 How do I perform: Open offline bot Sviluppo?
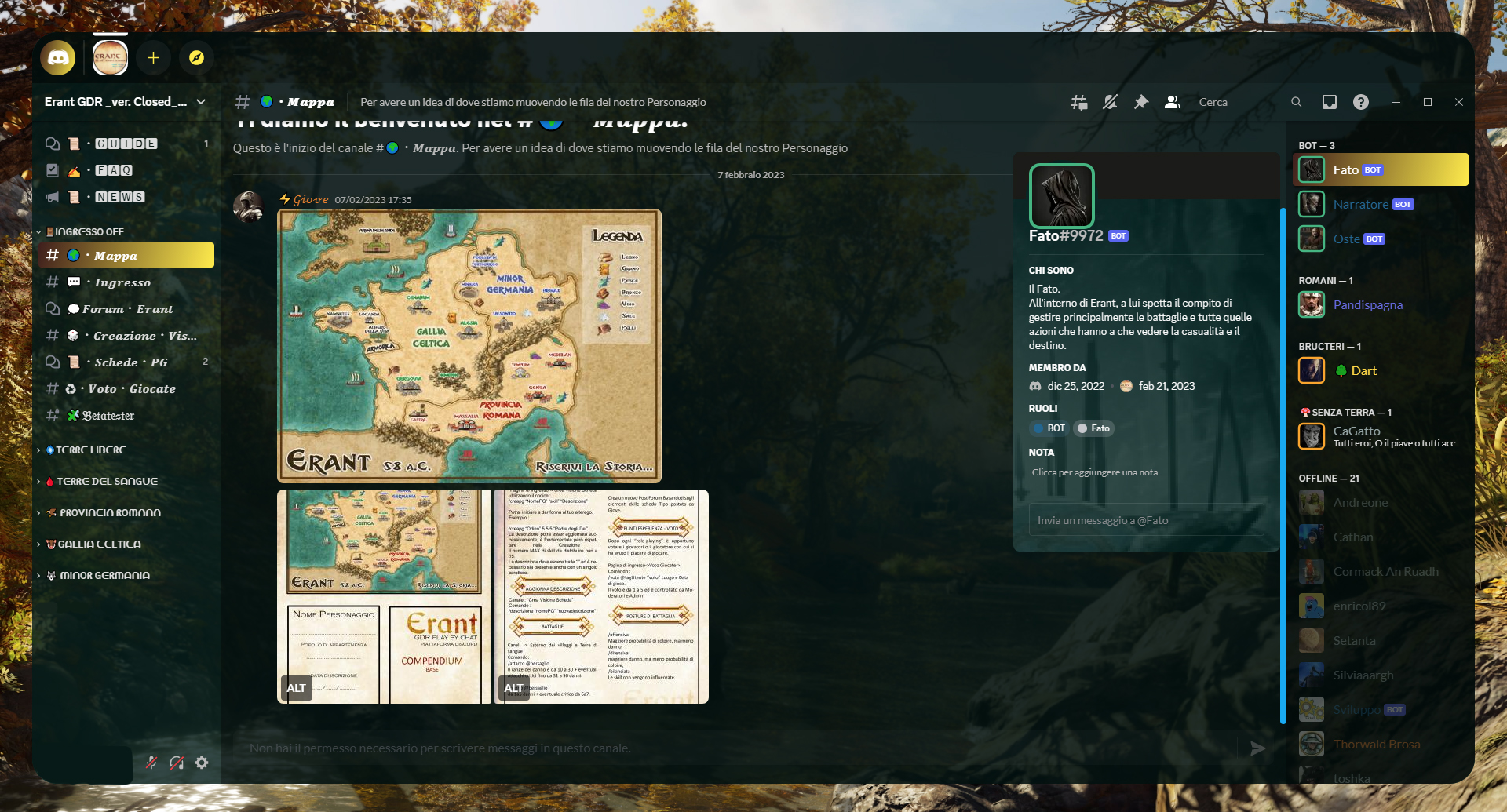(1380, 709)
